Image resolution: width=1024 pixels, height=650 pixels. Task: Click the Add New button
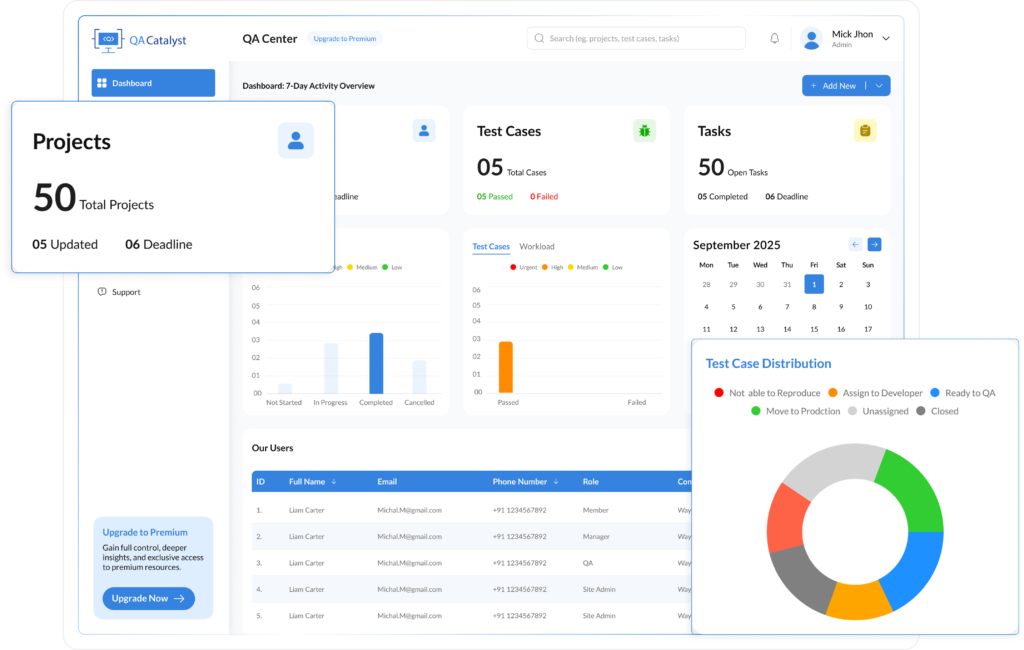(833, 86)
